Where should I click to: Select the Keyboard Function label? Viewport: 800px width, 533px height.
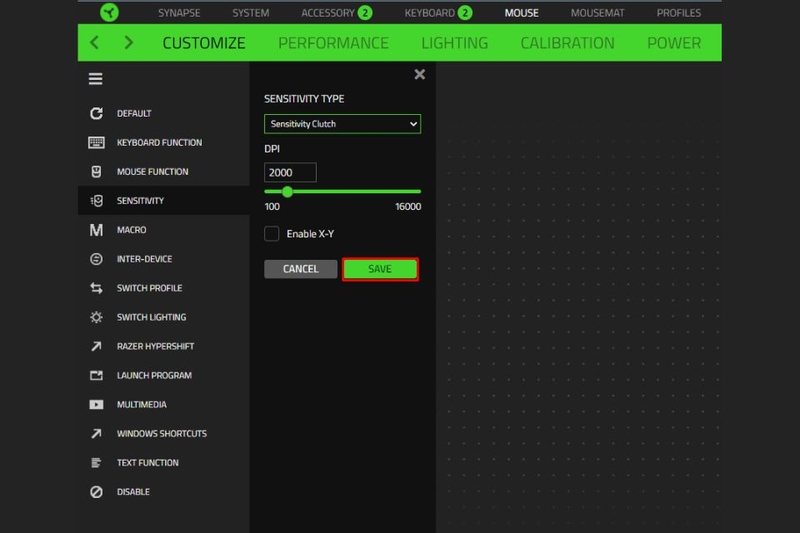[x=159, y=142]
